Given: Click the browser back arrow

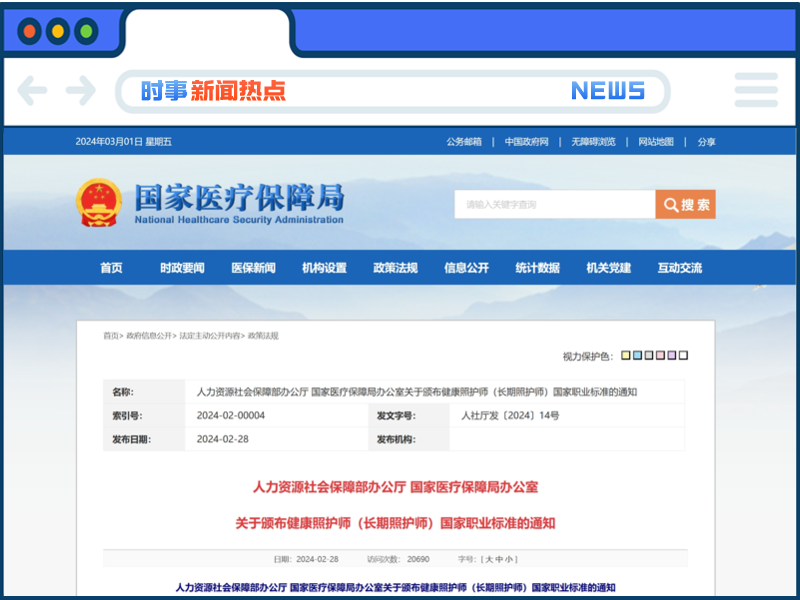Looking at the screenshot, I should tap(32, 90).
